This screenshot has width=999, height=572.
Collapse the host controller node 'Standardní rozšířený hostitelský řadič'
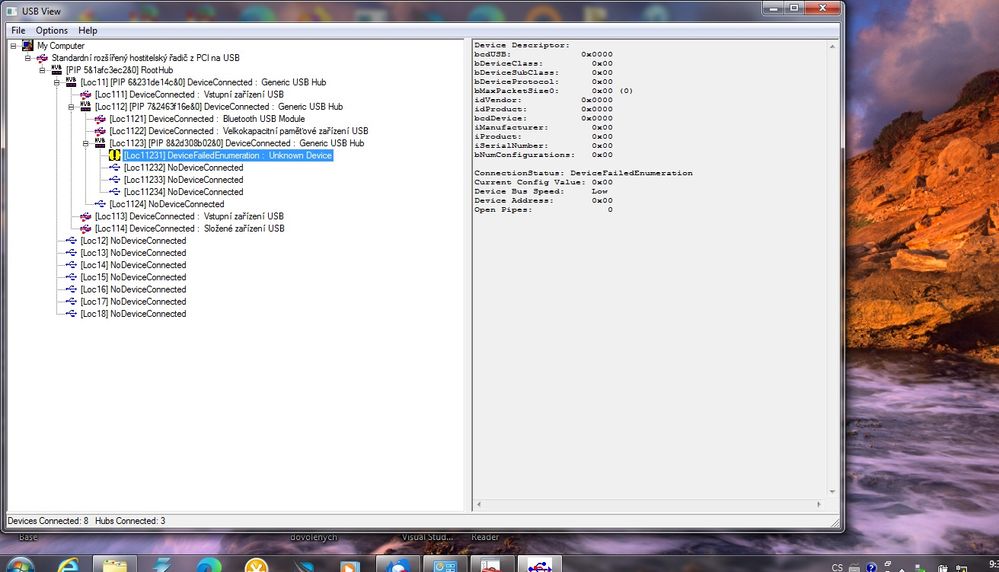(28, 58)
